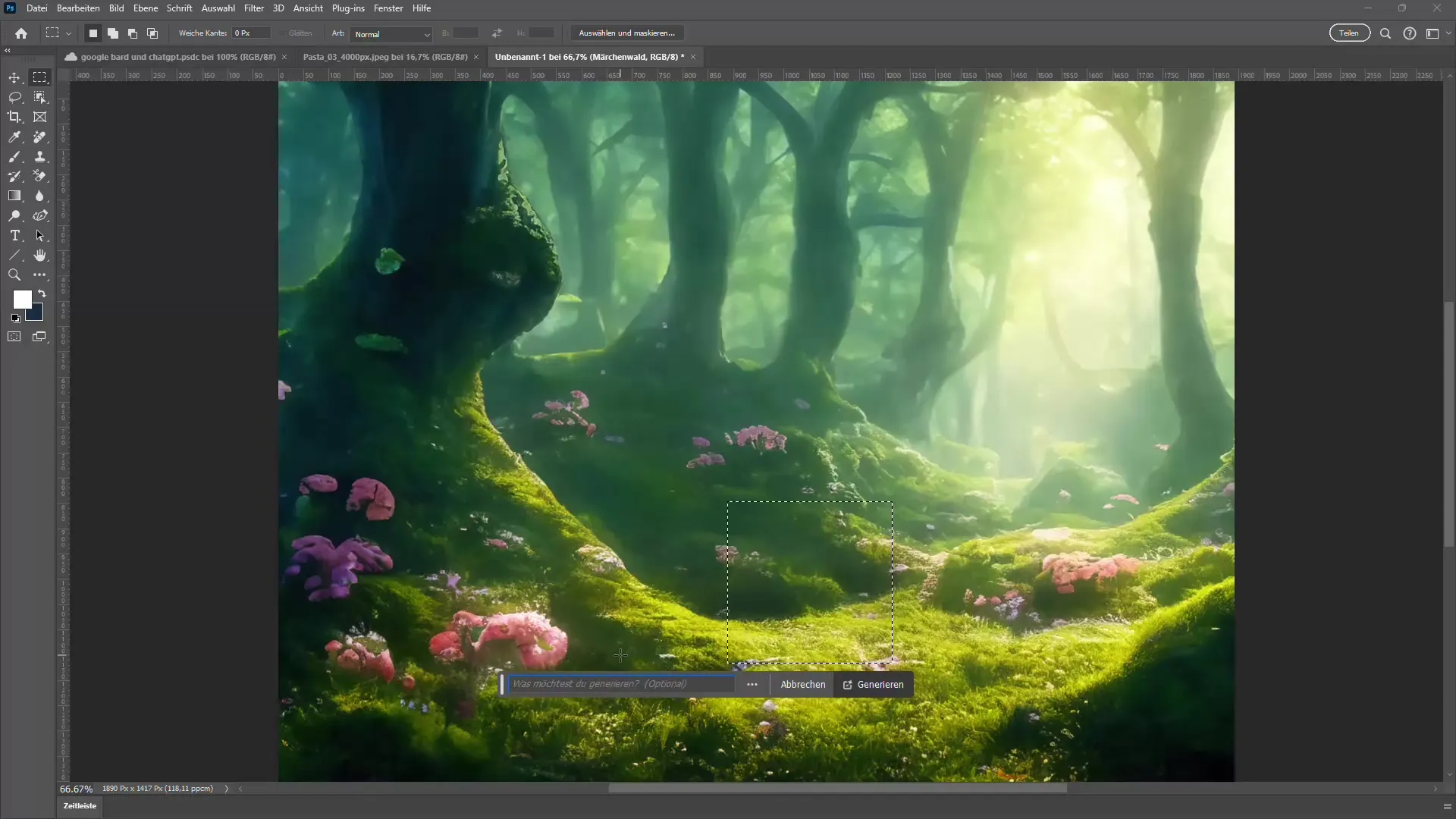The width and height of the screenshot is (1456, 819).
Task: Select the Gradient tool
Action: pyautogui.click(x=14, y=196)
